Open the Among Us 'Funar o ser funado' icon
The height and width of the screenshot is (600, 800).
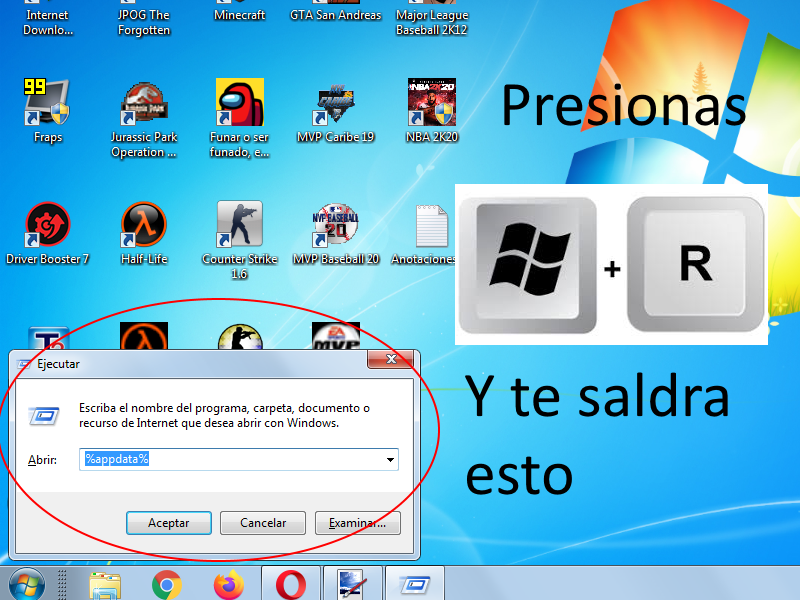tap(239, 105)
